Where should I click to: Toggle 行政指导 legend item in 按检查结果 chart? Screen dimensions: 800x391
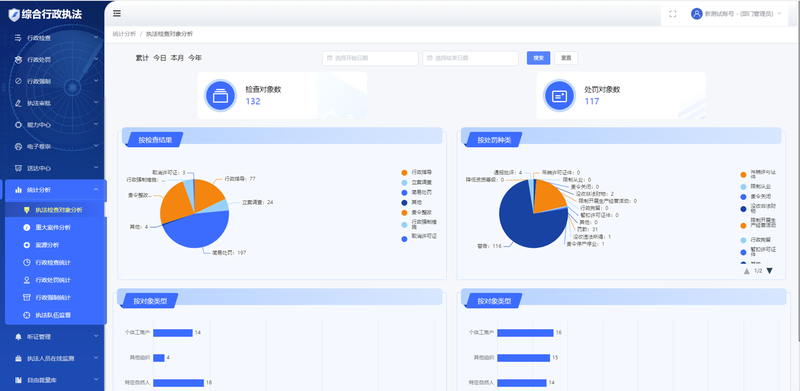coord(416,173)
